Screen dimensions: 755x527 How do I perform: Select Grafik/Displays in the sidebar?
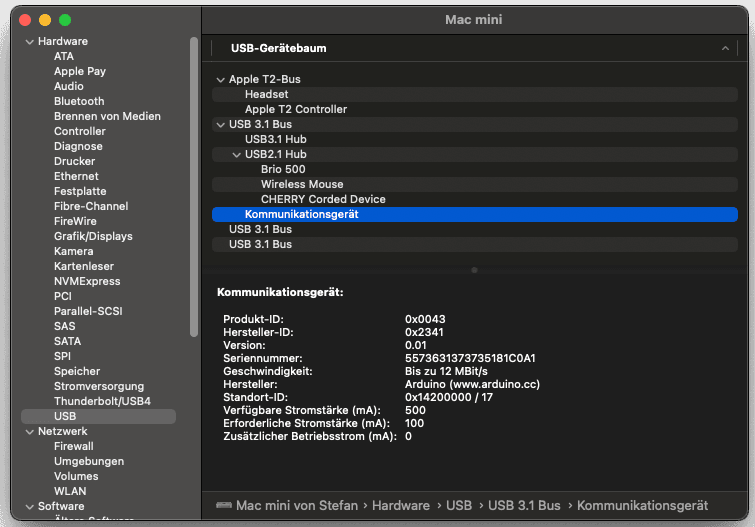point(93,236)
